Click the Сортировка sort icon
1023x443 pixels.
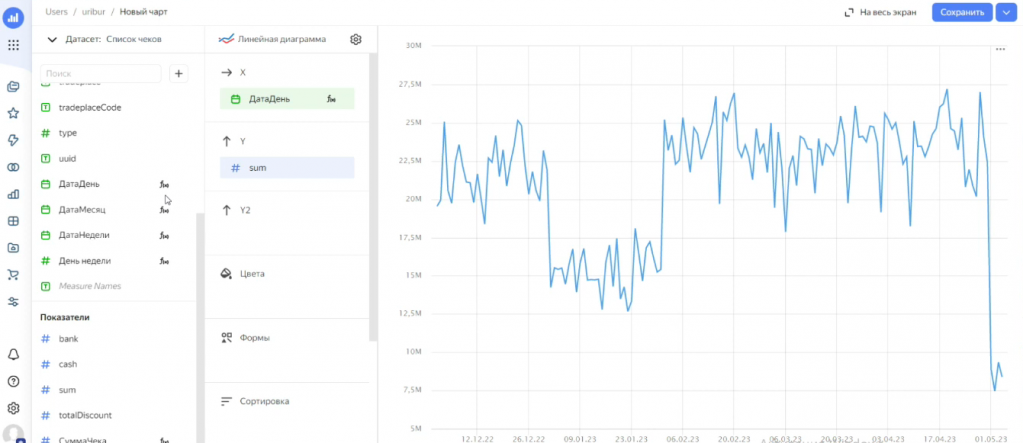pyautogui.click(x=226, y=401)
